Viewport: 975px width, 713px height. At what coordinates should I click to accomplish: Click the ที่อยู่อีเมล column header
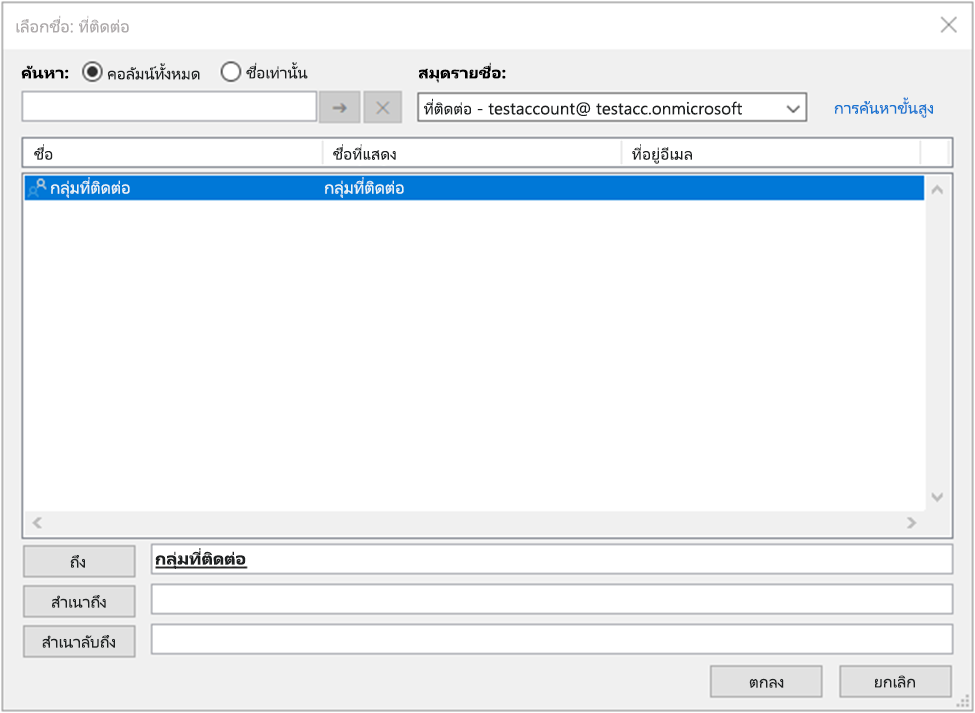click(770, 154)
